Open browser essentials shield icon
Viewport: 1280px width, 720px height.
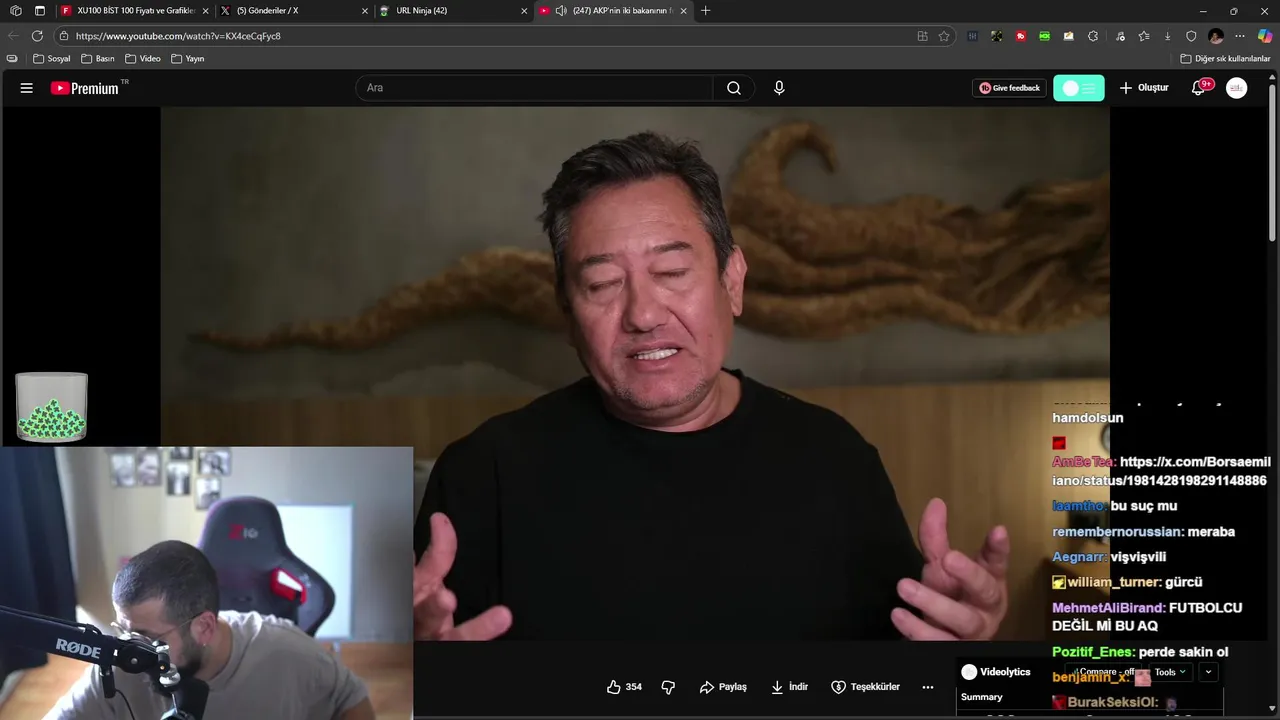[1191, 36]
